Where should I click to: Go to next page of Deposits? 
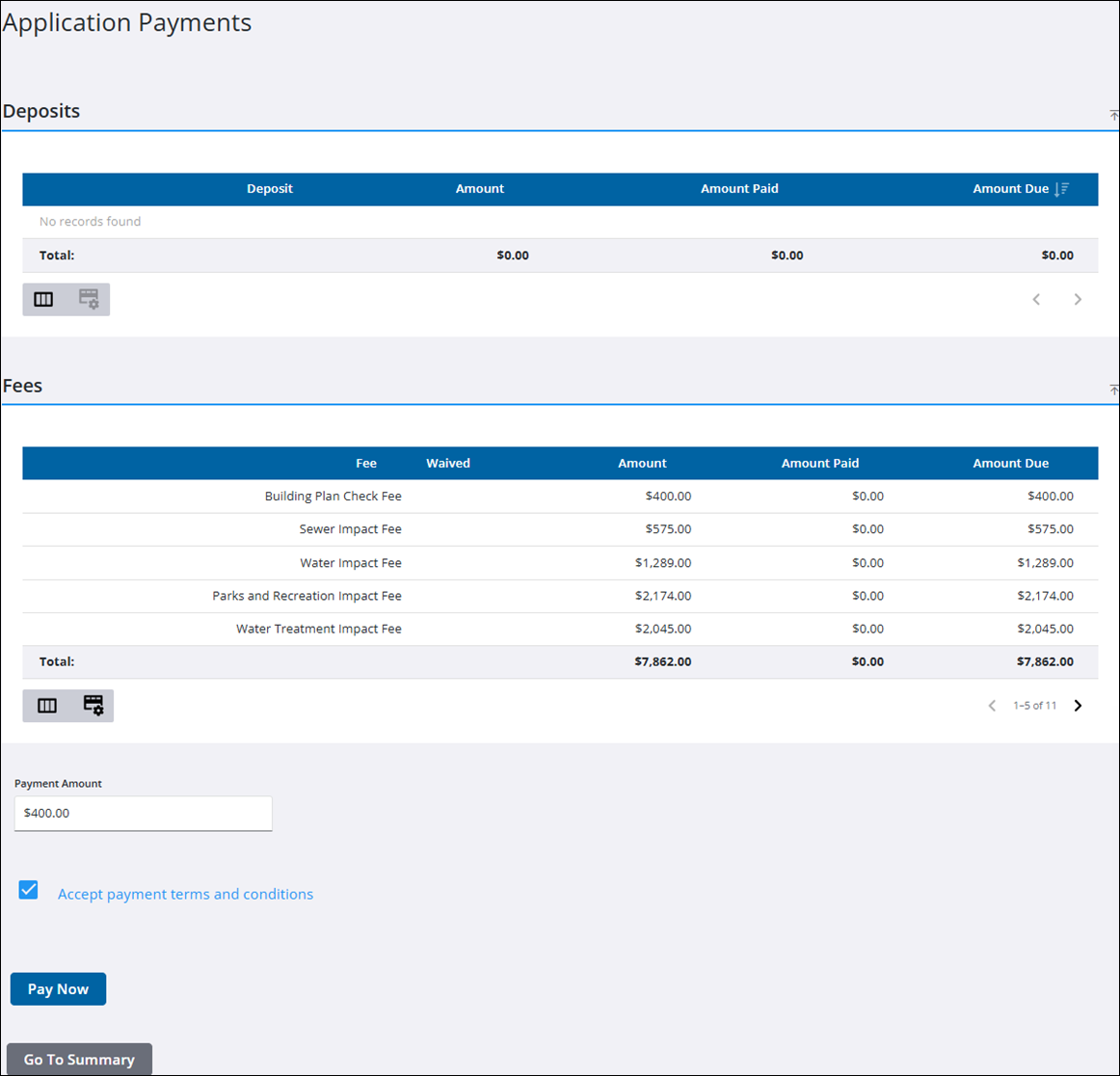1078,299
